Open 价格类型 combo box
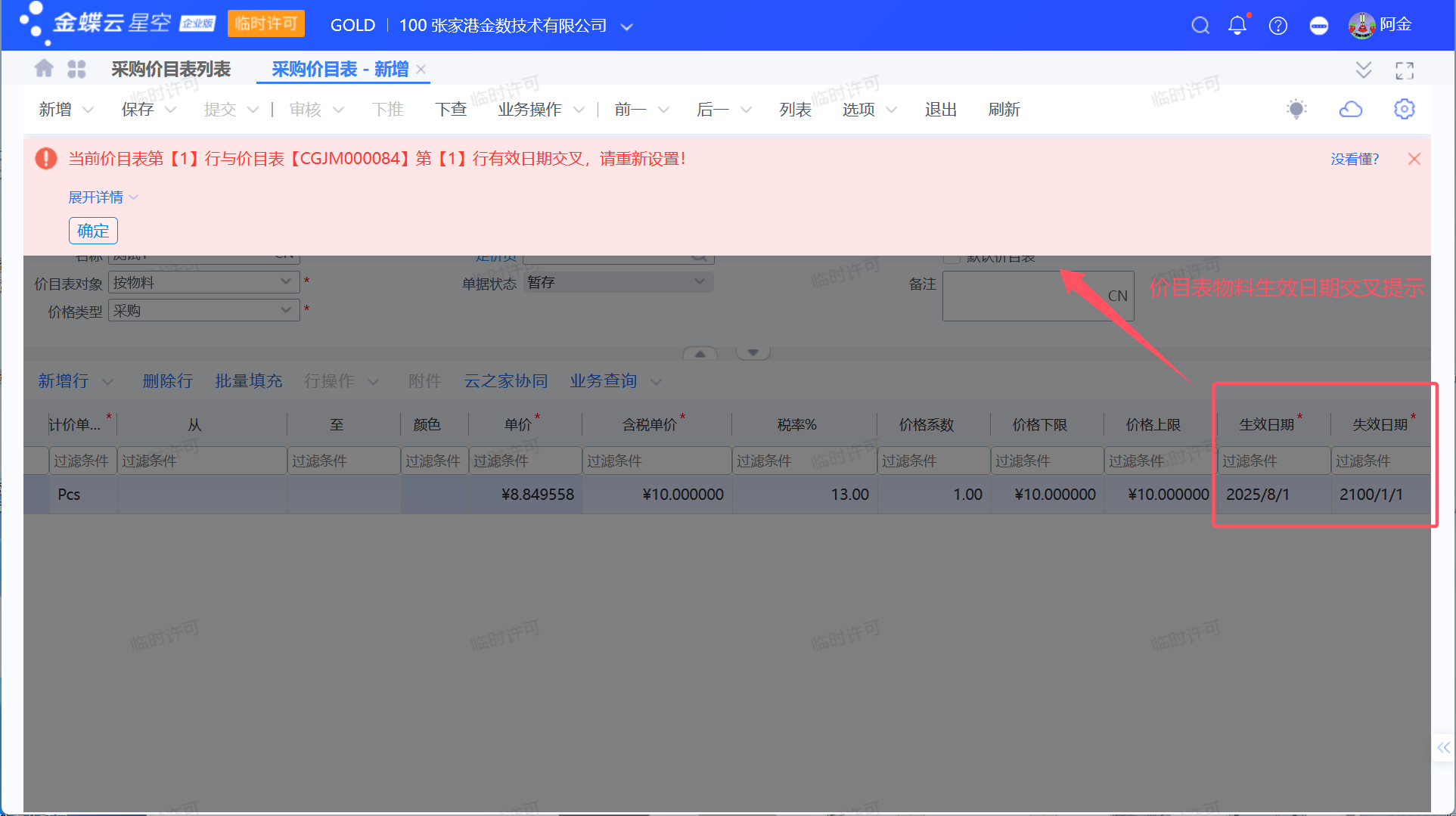Viewport: 1456px width, 816px height. click(x=204, y=310)
